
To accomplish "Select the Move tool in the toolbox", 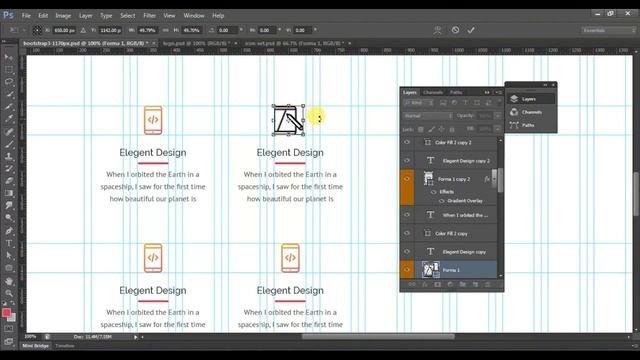I will (x=9, y=57).
